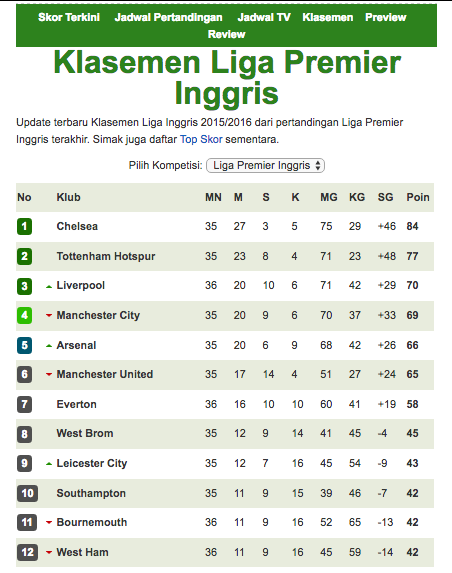Open the Review navigation link

tap(227, 34)
